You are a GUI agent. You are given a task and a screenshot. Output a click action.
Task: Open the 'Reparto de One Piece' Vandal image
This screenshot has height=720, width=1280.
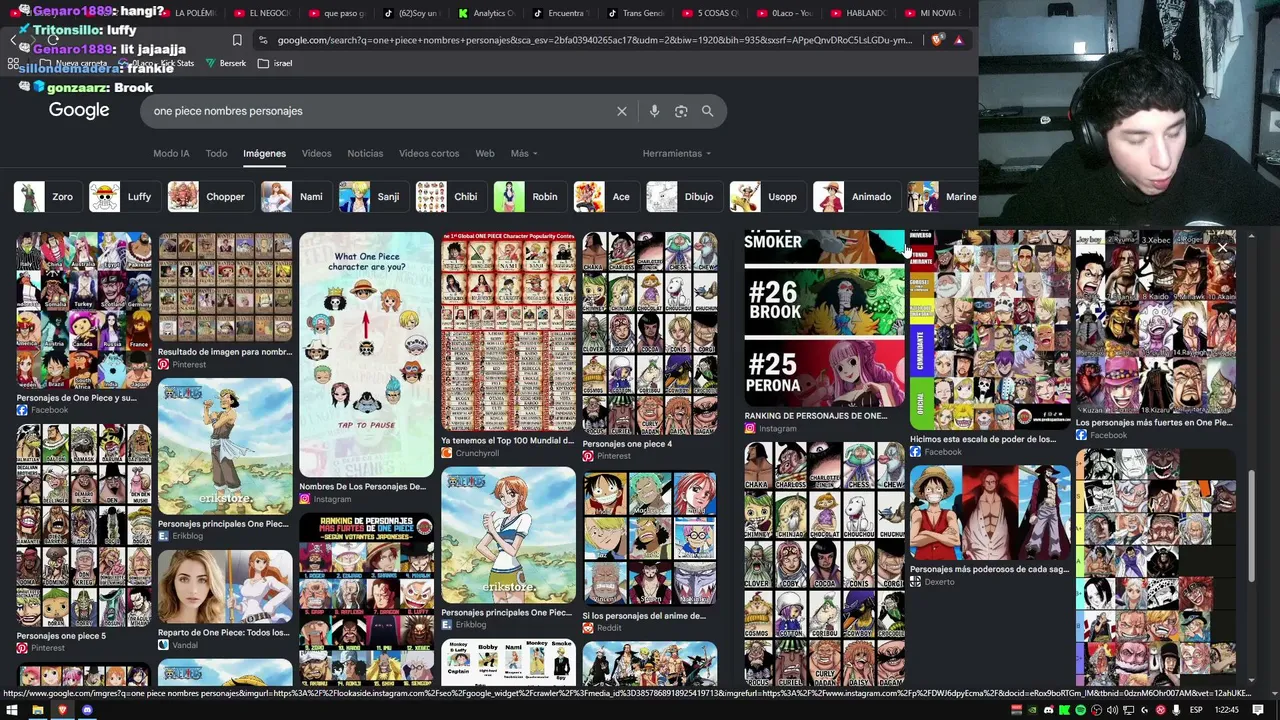tap(225, 587)
